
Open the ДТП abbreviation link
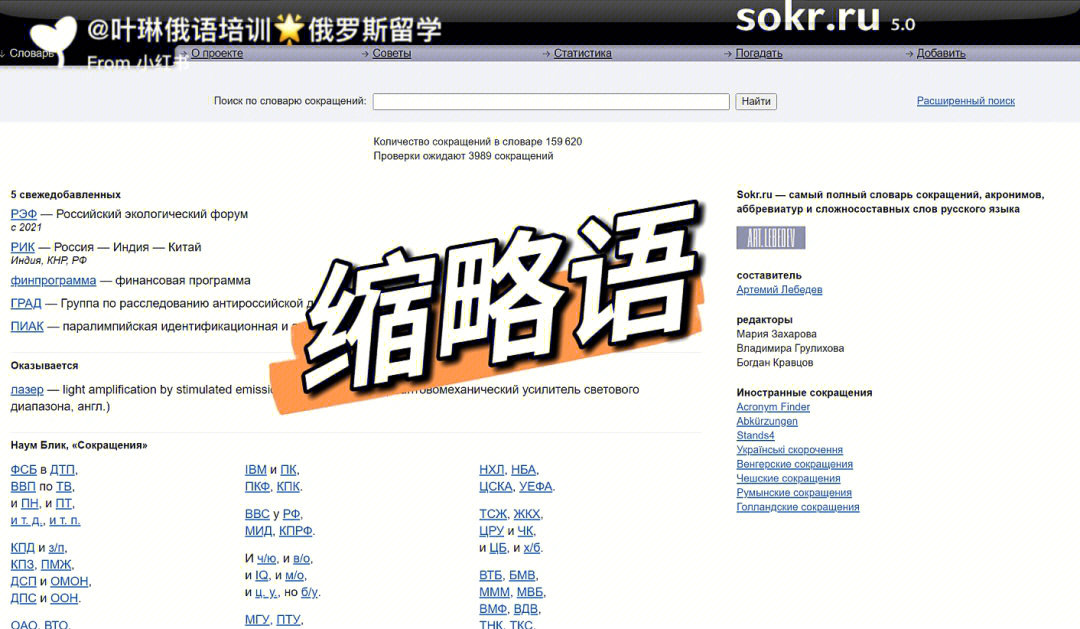[x=62, y=470]
